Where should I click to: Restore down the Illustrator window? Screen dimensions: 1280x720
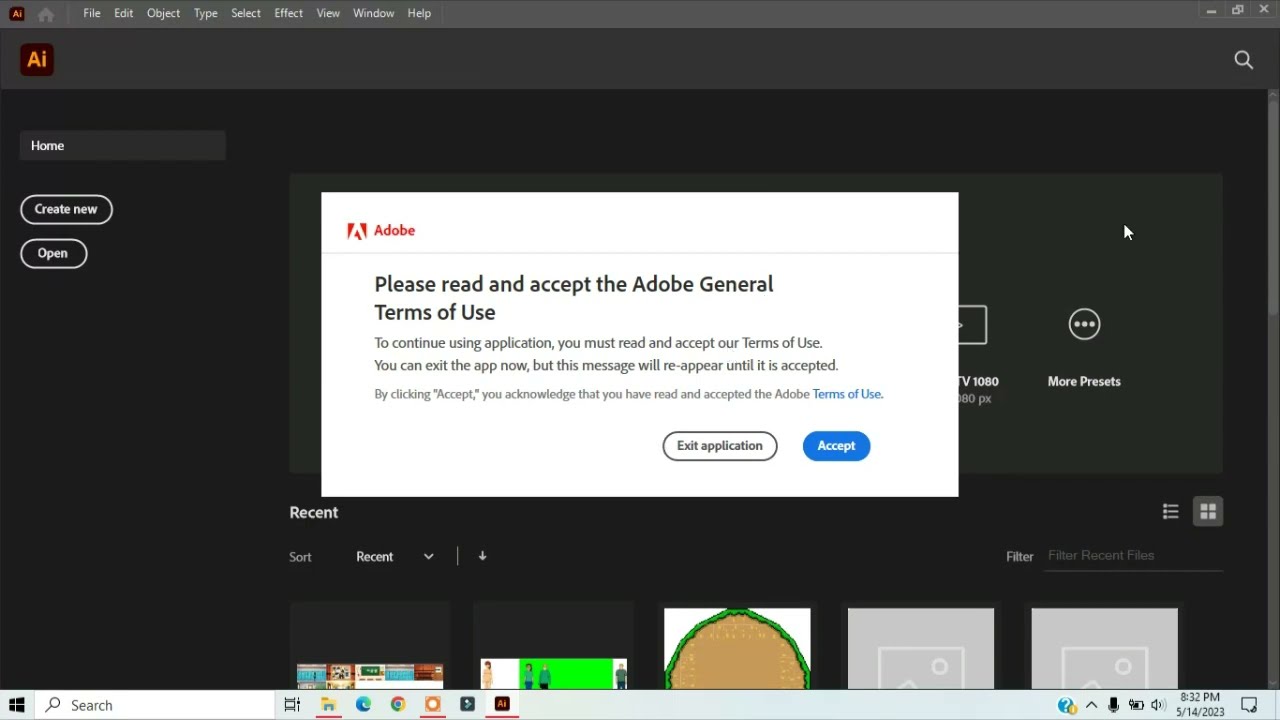point(1238,10)
